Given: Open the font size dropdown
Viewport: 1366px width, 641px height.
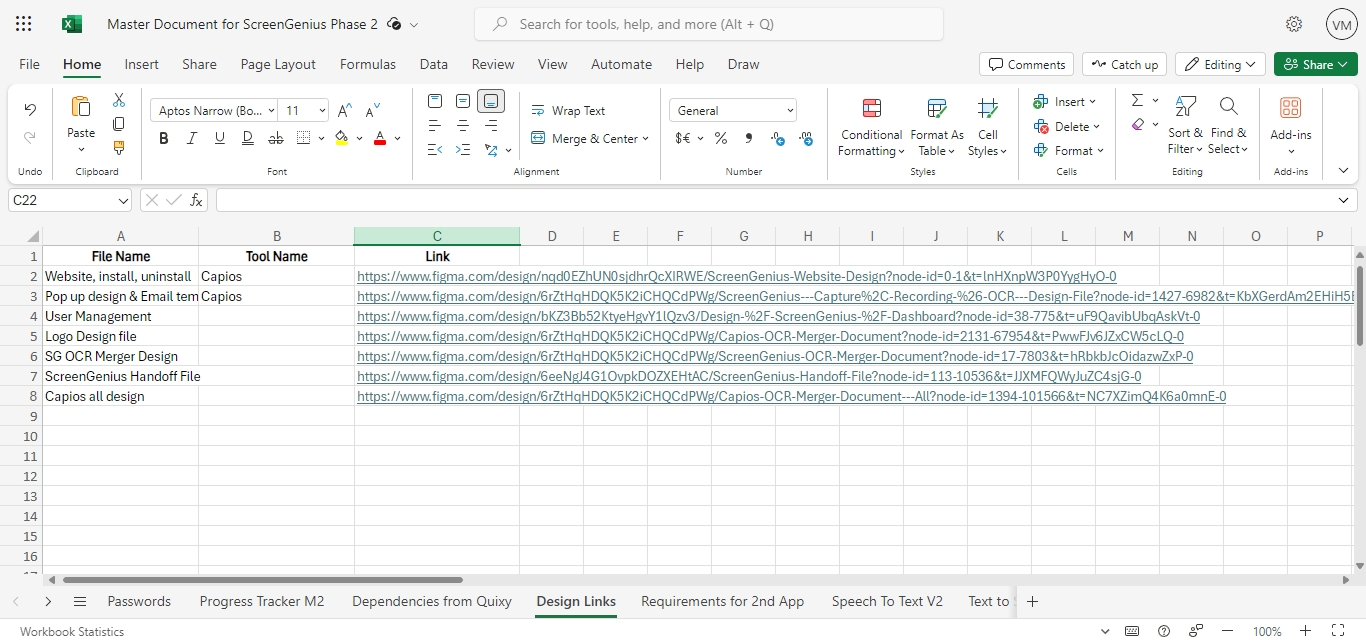Looking at the screenshot, I should (x=322, y=111).
